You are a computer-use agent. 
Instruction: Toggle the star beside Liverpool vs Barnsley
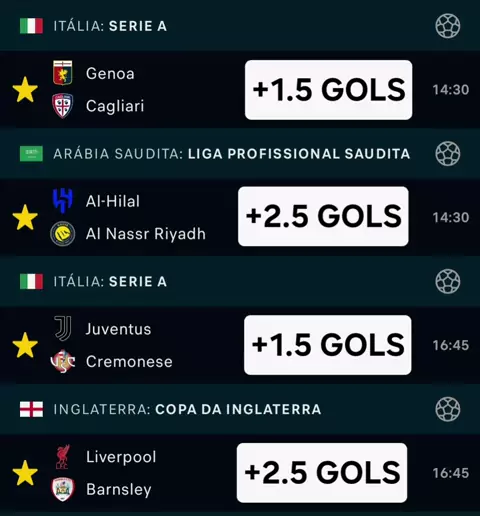[x=25, y=473]
